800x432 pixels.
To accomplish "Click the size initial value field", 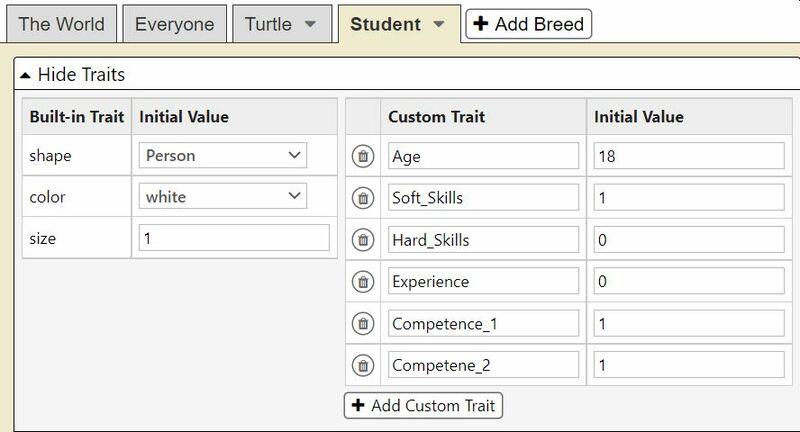I will click(234, 238).
